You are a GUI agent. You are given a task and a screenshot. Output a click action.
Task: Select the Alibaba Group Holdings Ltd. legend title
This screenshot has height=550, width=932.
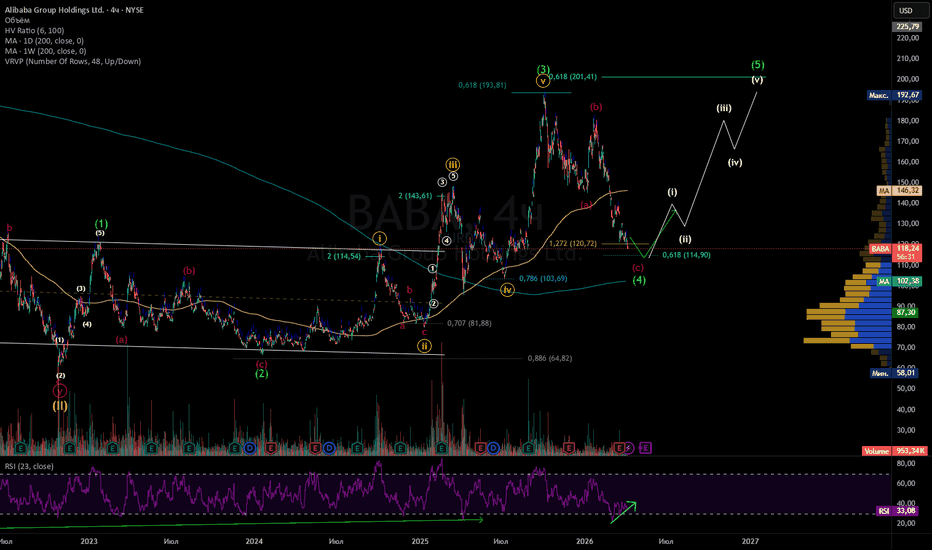coord(74,10)
